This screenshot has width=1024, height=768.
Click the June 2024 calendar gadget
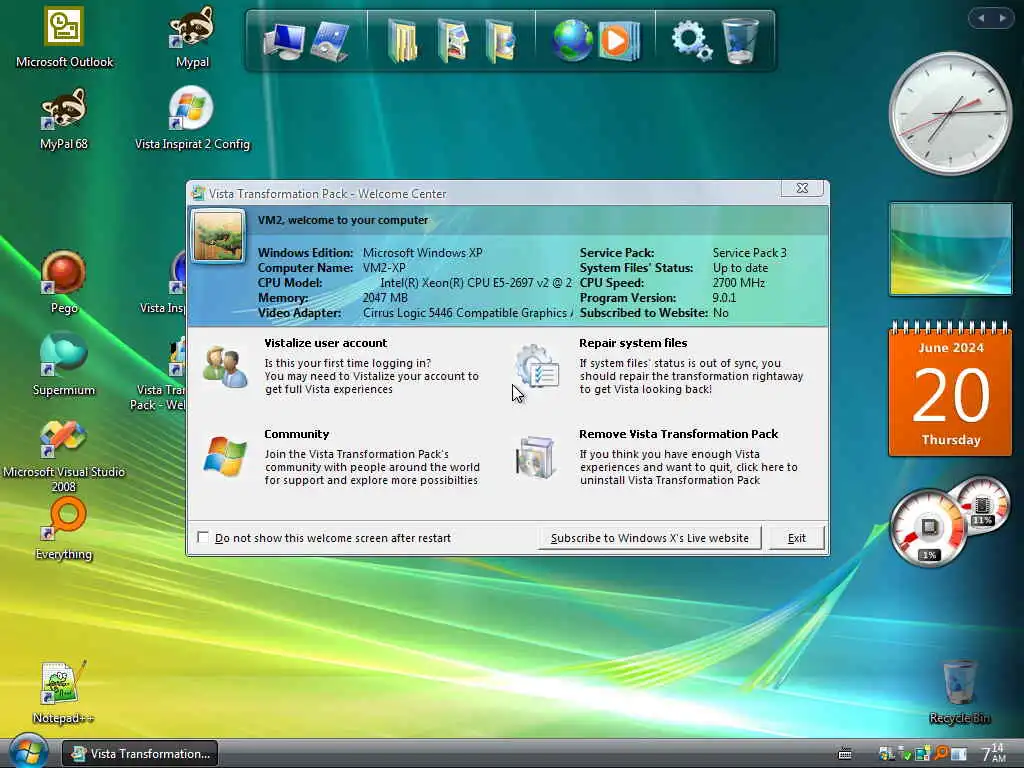pyautogui.click(x=950, y=389)
